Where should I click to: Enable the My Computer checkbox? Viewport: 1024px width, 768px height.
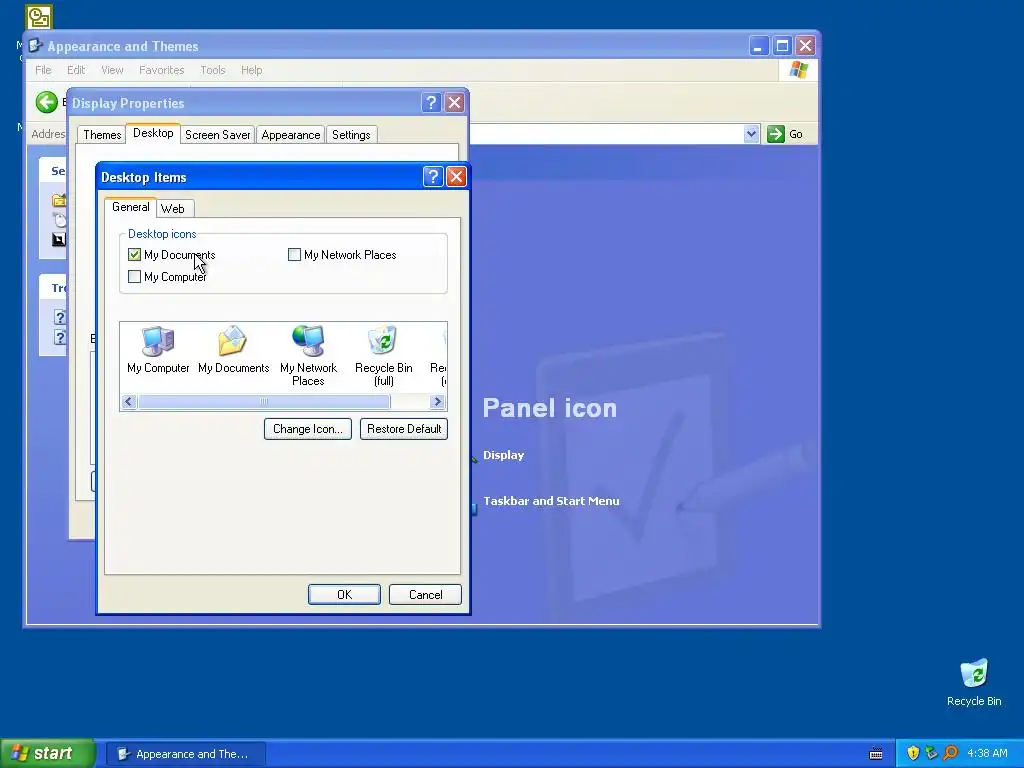(x=135, y=277)
